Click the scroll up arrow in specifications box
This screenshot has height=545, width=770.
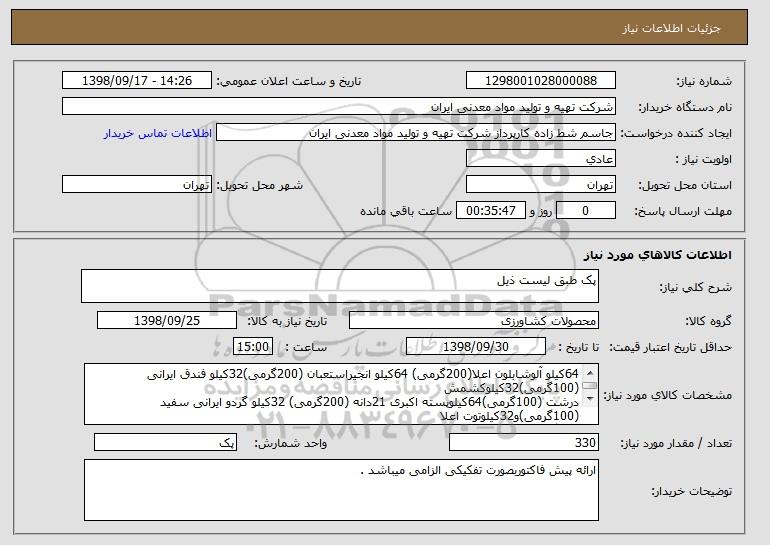(590, 374)
